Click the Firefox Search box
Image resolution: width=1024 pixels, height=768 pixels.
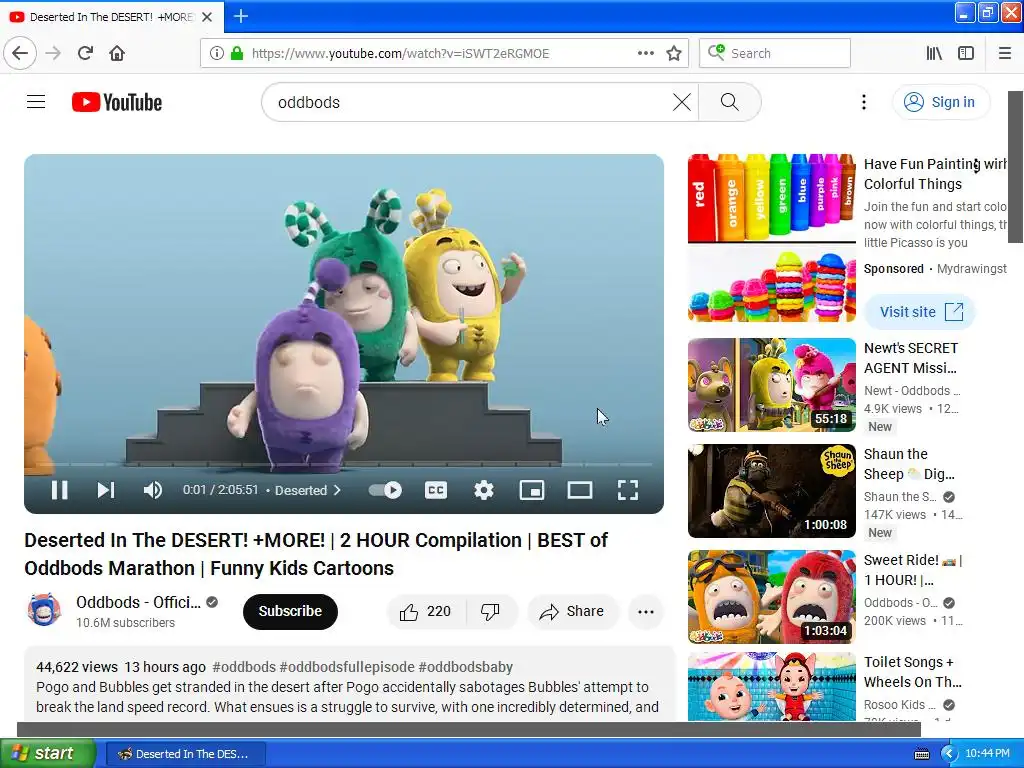(x=775, y=53)
